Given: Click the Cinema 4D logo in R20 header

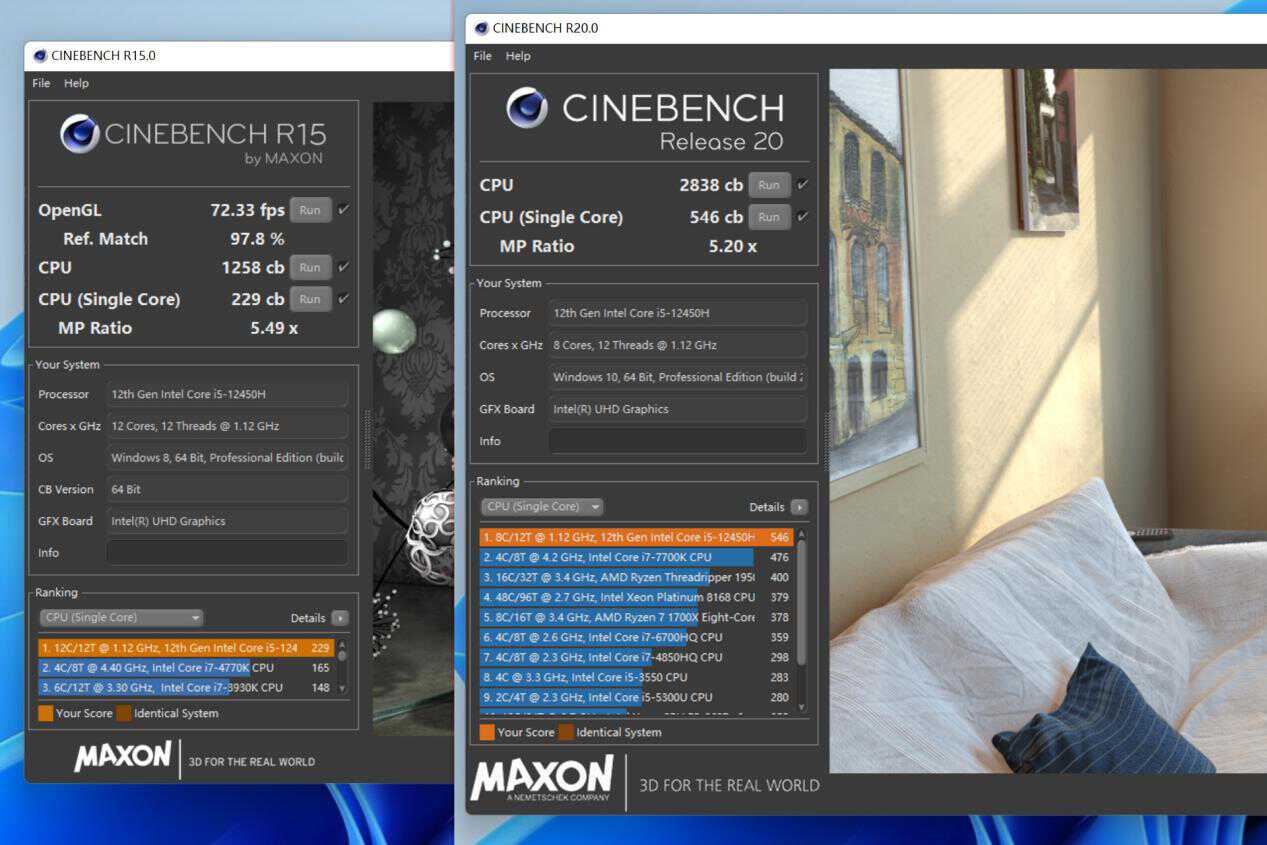Looking at the screenshot, I should click(x=527, y=107).
